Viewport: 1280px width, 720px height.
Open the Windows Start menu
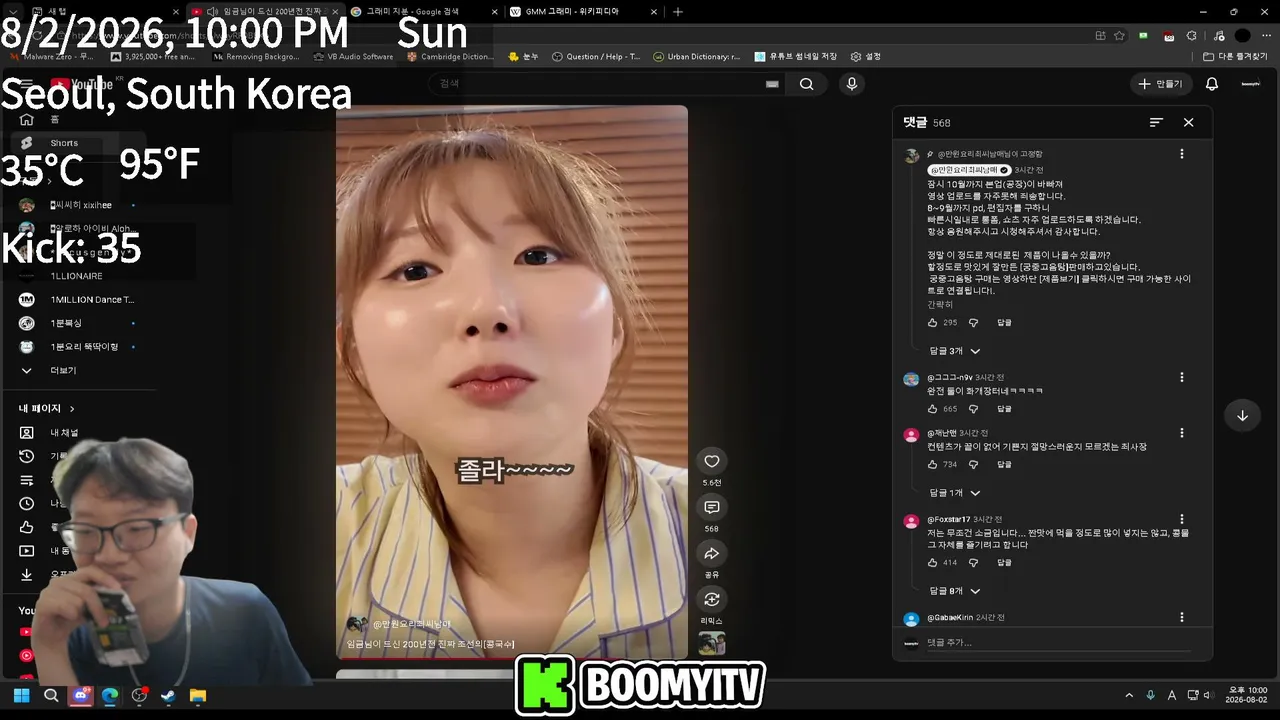[x=22, y=696]
